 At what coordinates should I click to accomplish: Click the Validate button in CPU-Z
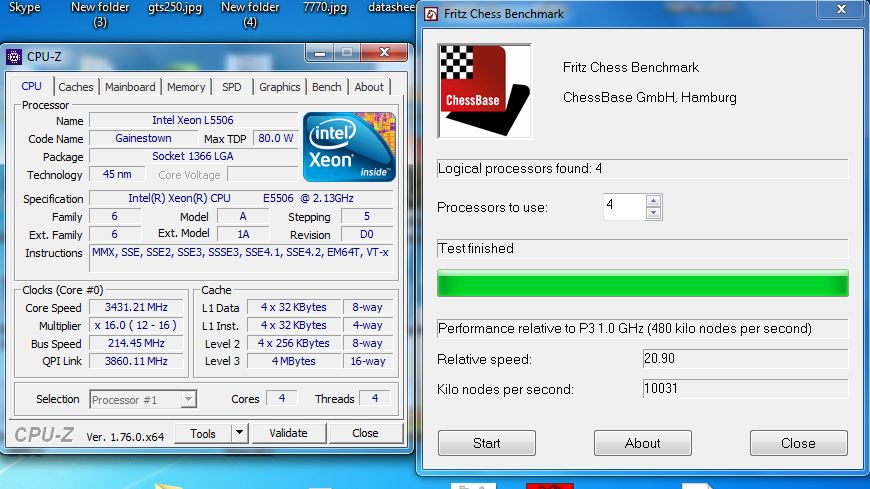288,433
